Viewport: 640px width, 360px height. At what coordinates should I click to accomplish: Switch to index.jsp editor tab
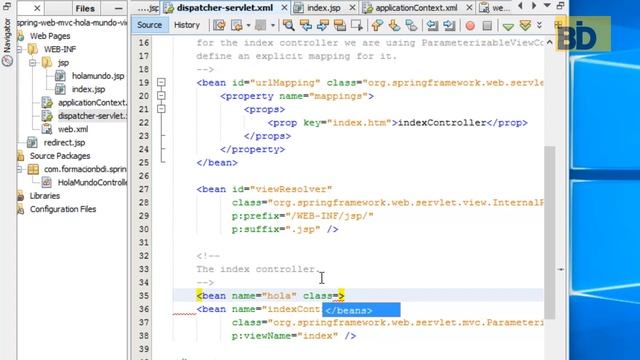(x=324, y=8)
